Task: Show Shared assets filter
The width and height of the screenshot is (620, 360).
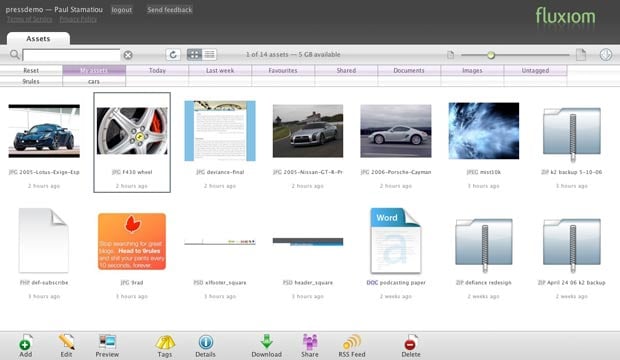Action: coord(346,70)
